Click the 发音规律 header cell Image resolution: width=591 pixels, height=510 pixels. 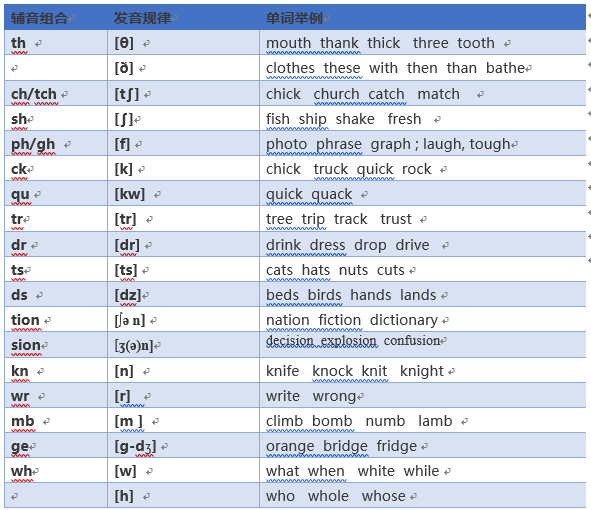pos(183,18)
